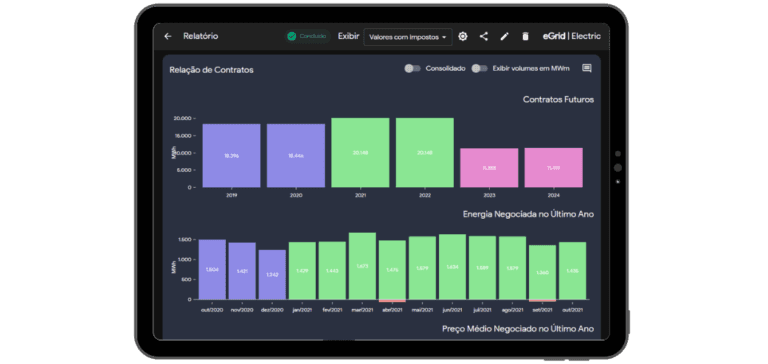Click the Concluído status badge
Viewport: 768px width, 364px height.
[308, 36]
